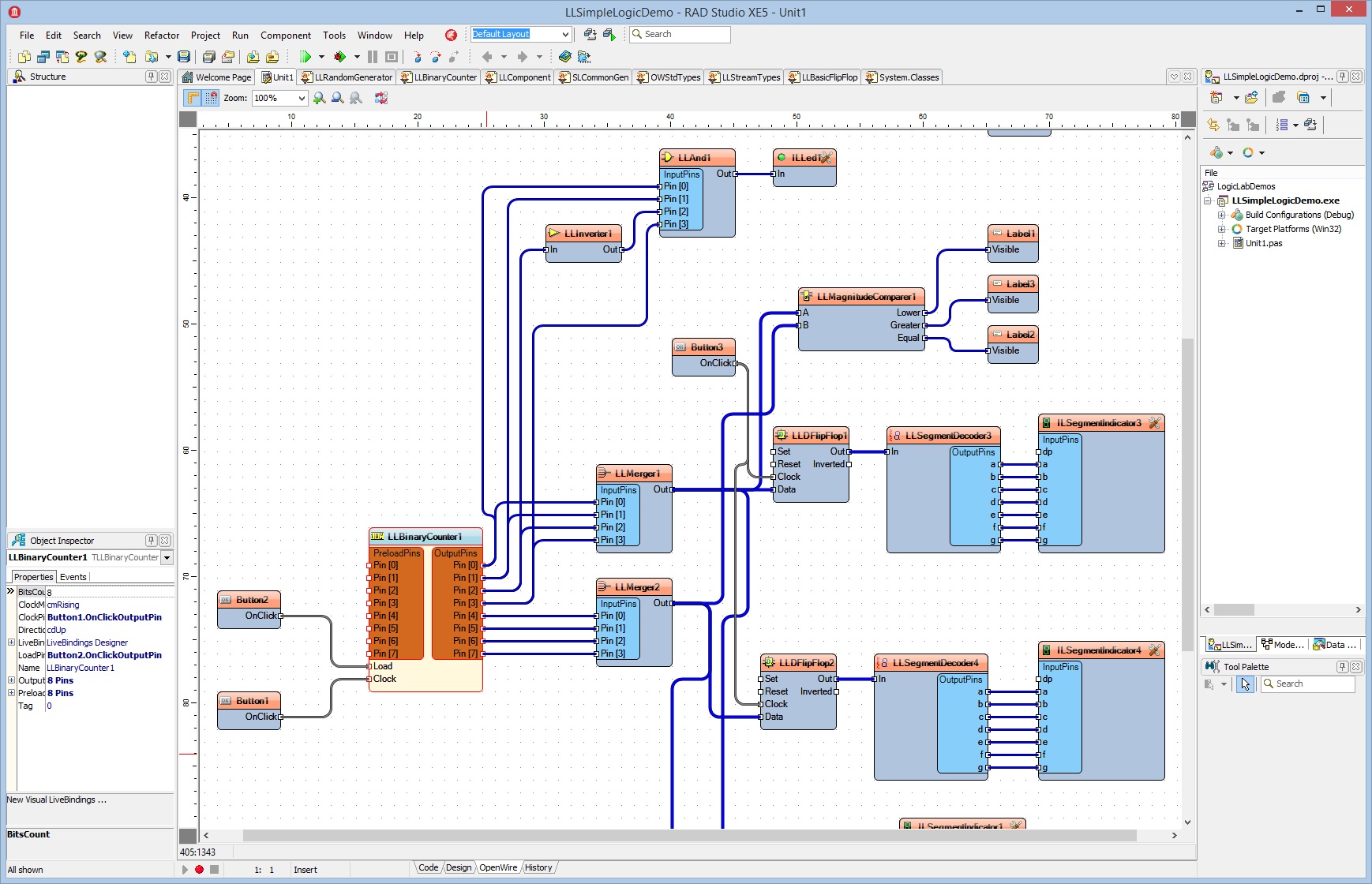Image resolution: width=1372 pixels, height=884 pixels.
Task: Open the Component menu
Action: 286,35
